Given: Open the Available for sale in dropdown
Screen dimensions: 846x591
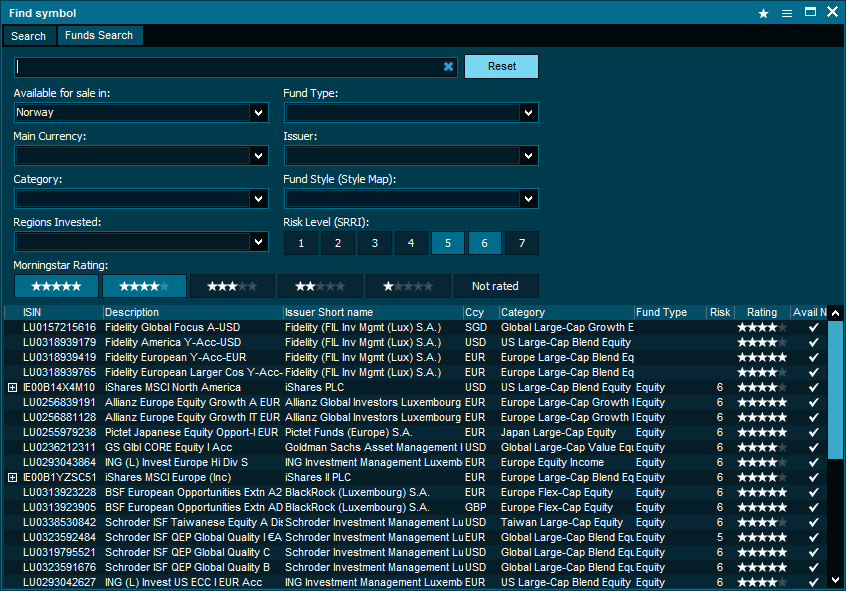Looking at the screenshot, I should [258, 112].
